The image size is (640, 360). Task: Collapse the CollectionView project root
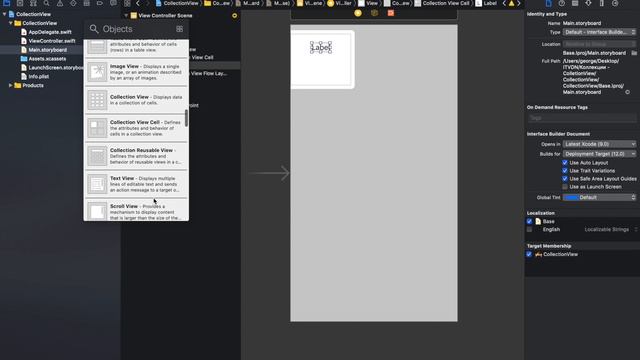point(4,14)
